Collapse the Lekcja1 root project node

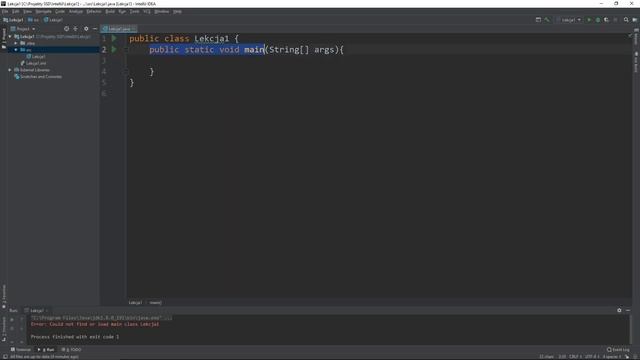tap(10, 36)
